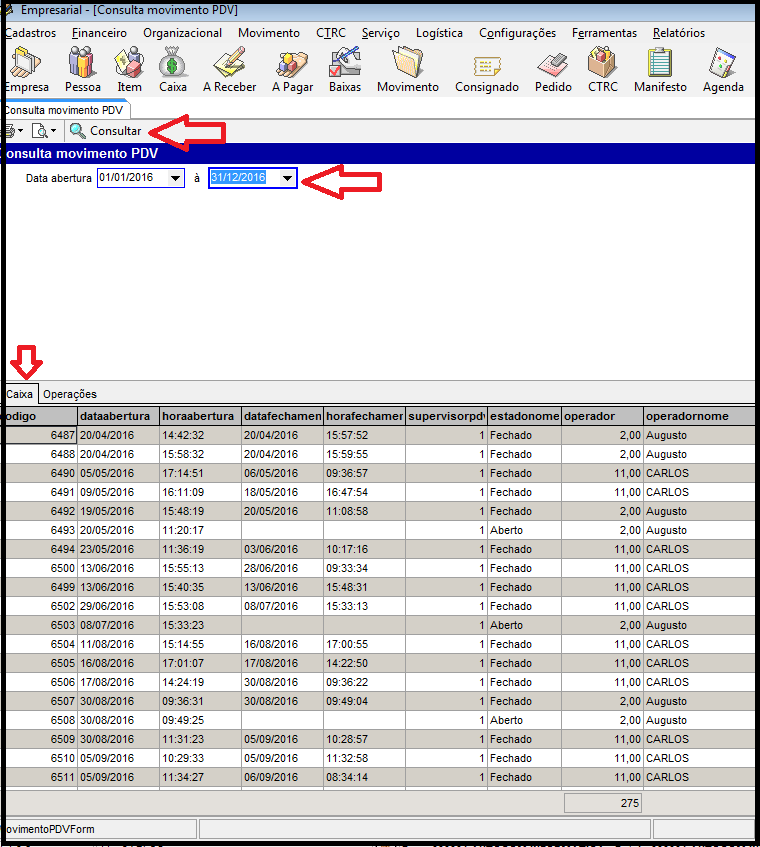
Task: Switch to the Operações tab
Action: [70, 394]
